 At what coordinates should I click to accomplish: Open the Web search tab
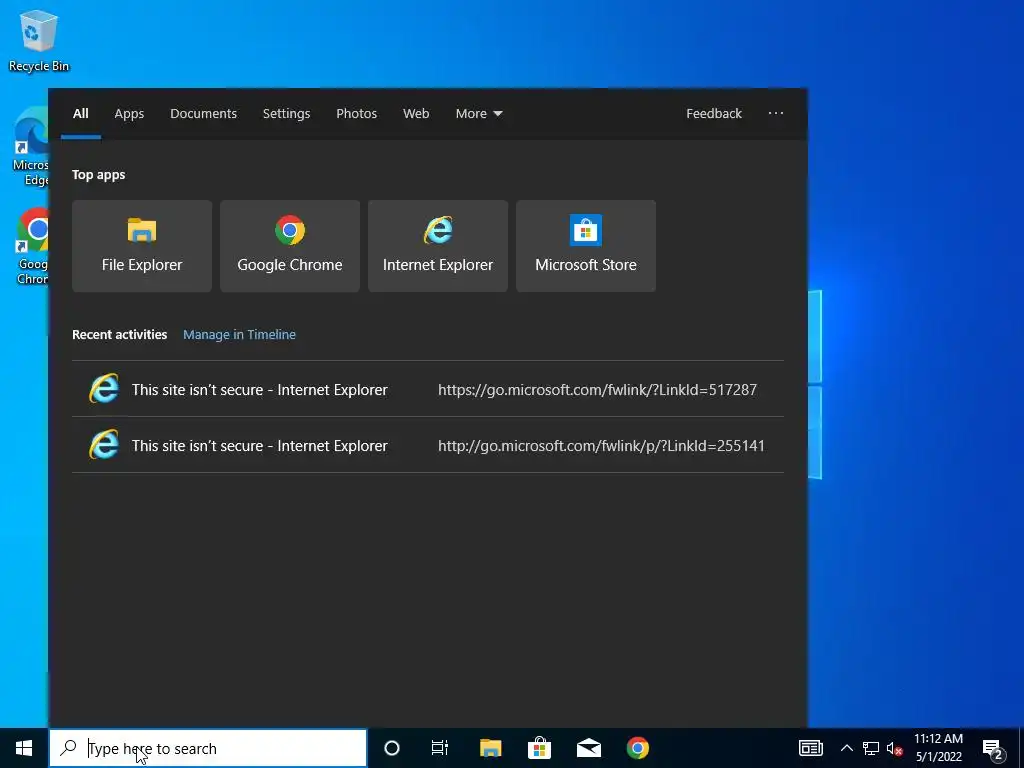point(416,114)
